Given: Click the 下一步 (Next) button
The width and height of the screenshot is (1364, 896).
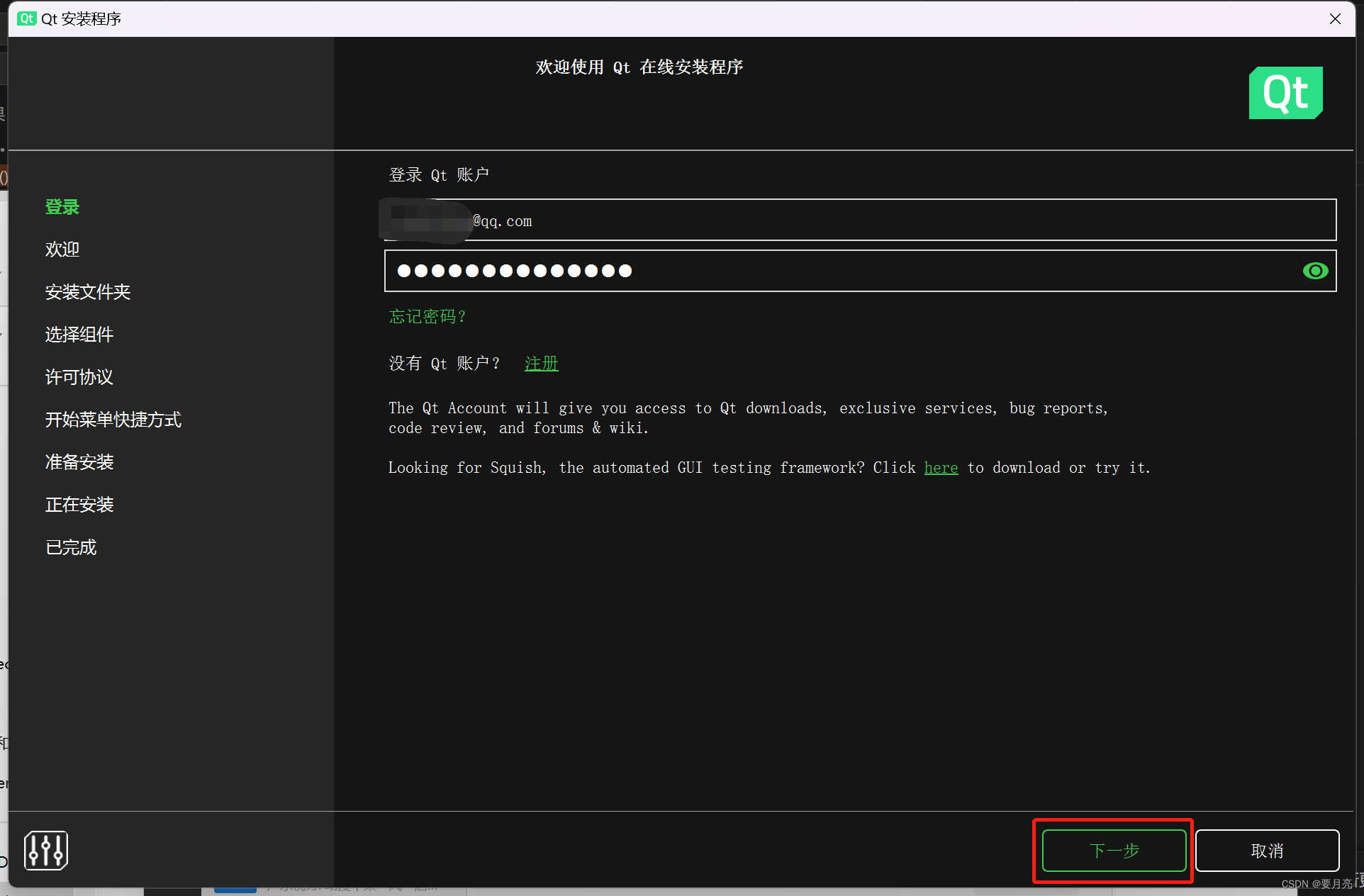Looking at the screenshot, I should pos(1114,851).
